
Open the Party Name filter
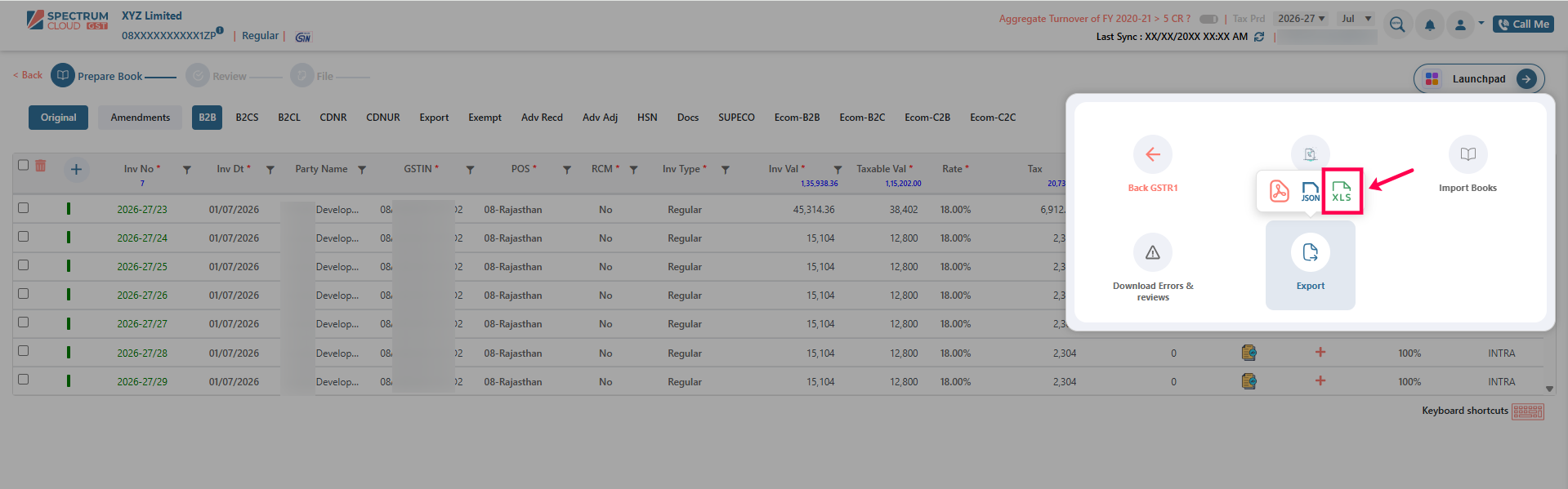[362, 170]
